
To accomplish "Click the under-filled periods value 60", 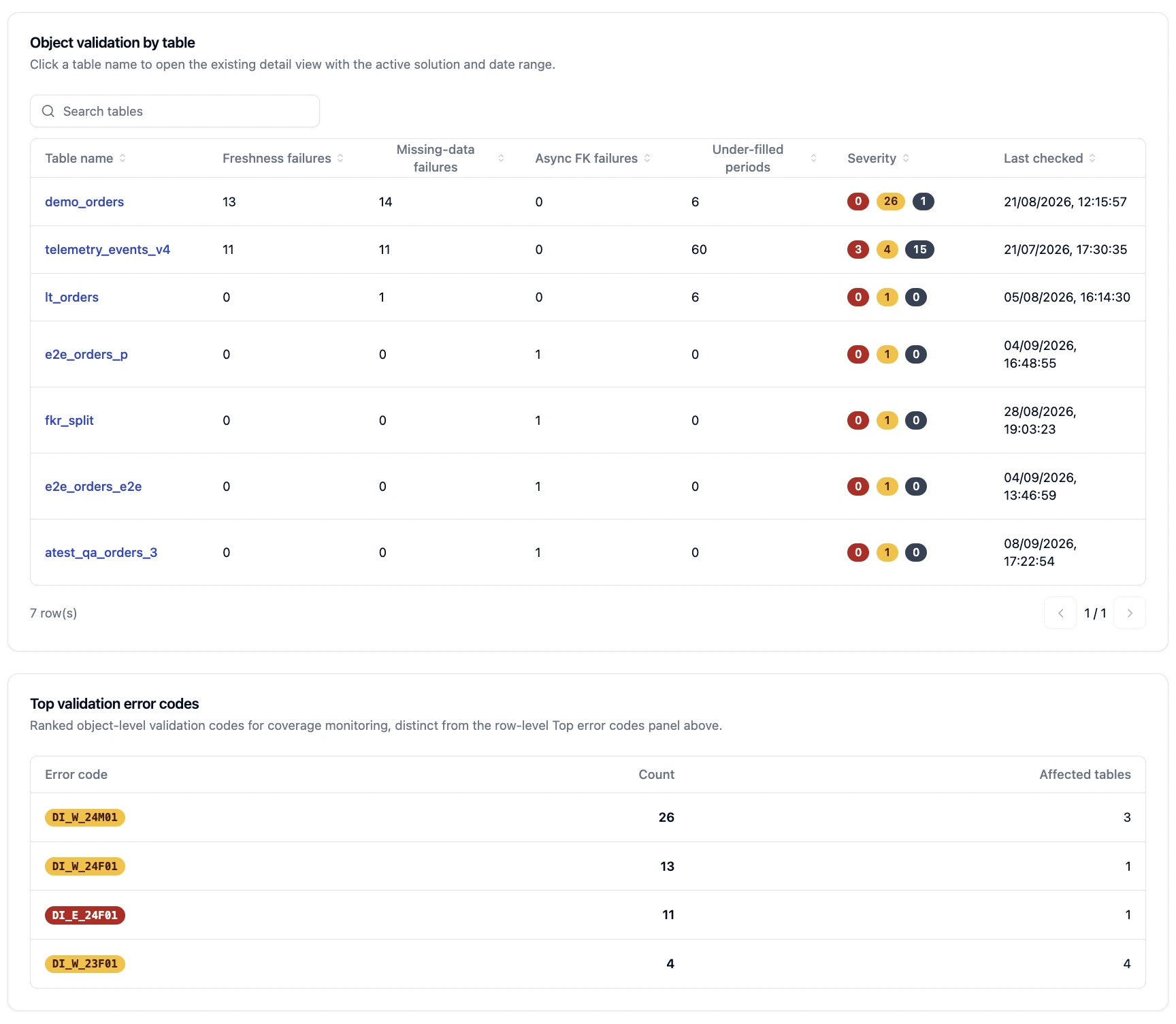I will (699, 249).
